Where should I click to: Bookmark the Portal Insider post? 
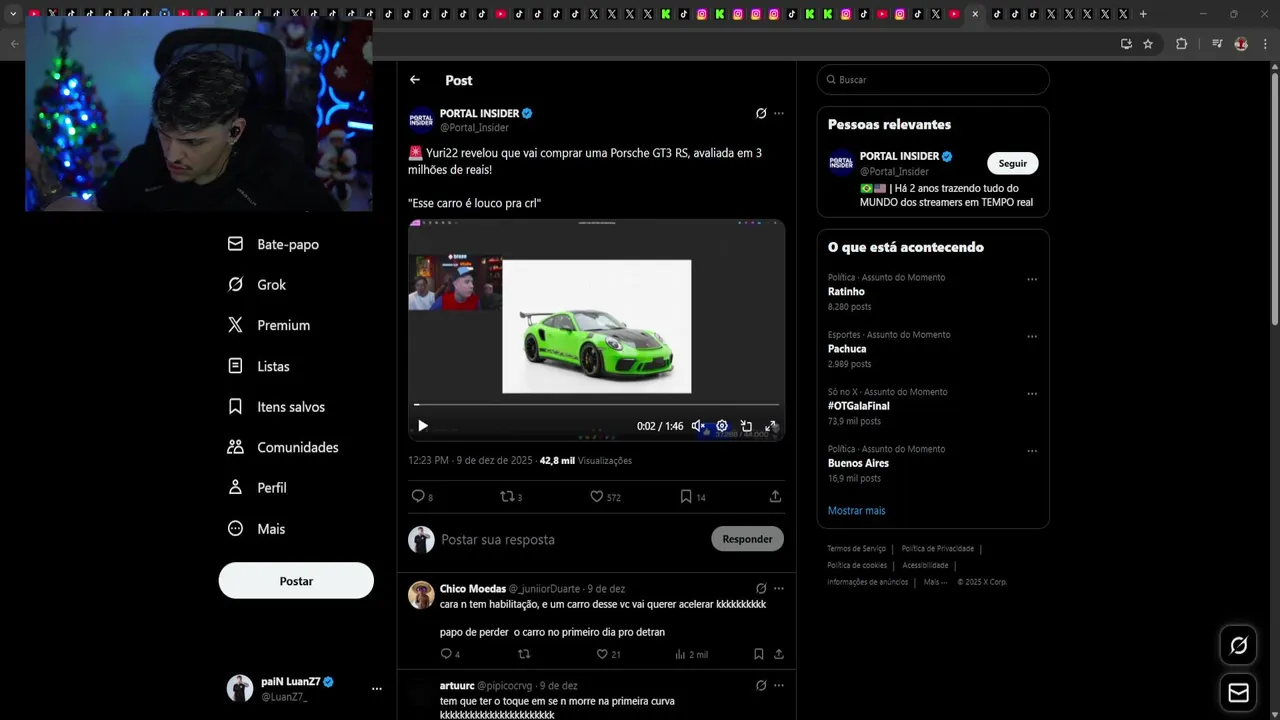coord(693,496)
